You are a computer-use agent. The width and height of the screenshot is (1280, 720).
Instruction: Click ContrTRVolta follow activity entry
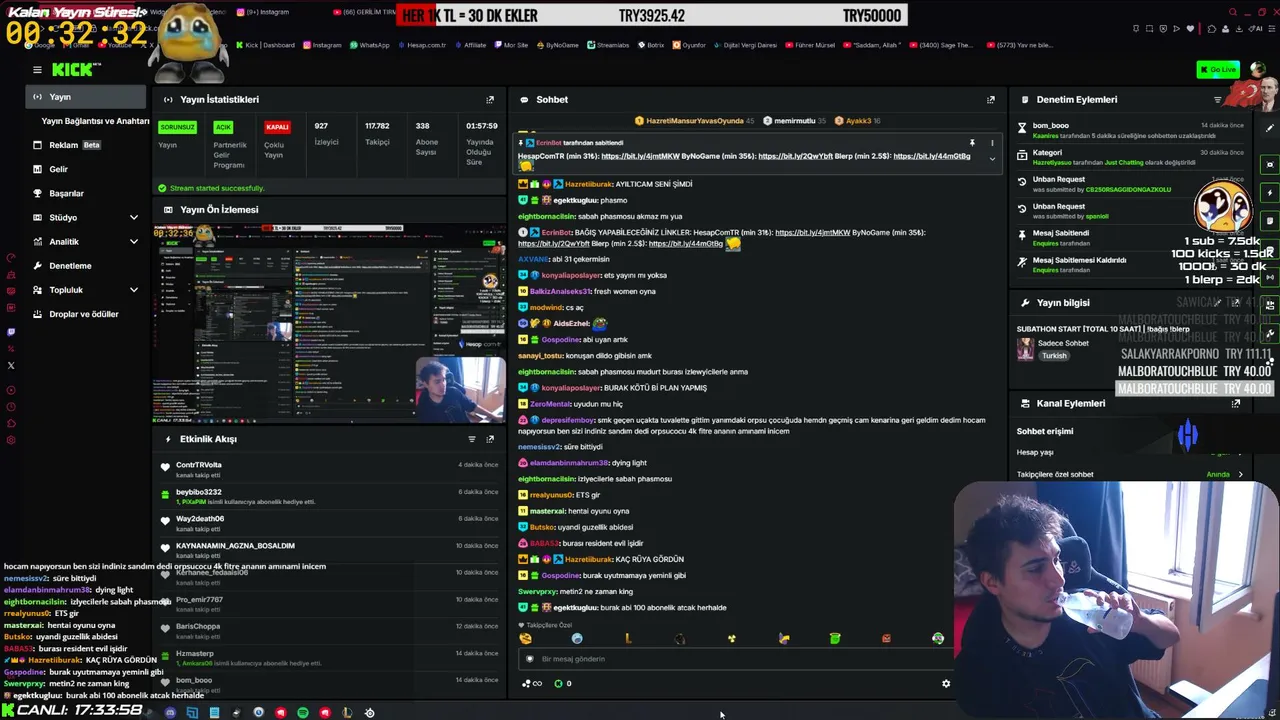point(330,469)
